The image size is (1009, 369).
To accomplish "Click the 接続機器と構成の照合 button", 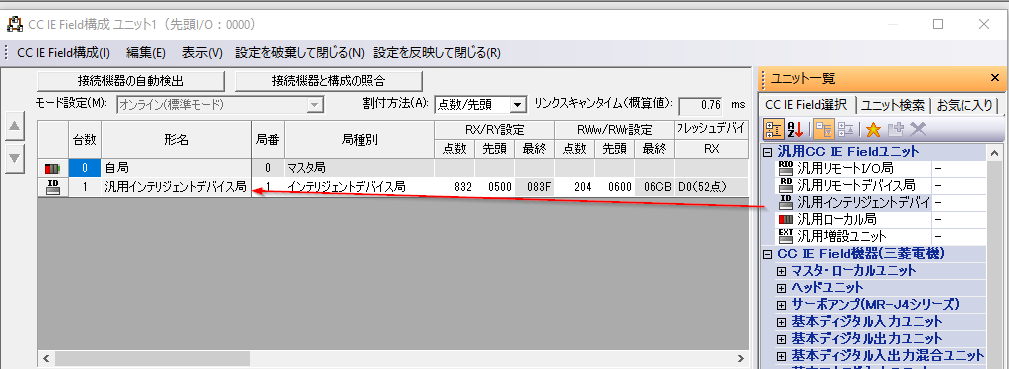I will tap(328, 81).
